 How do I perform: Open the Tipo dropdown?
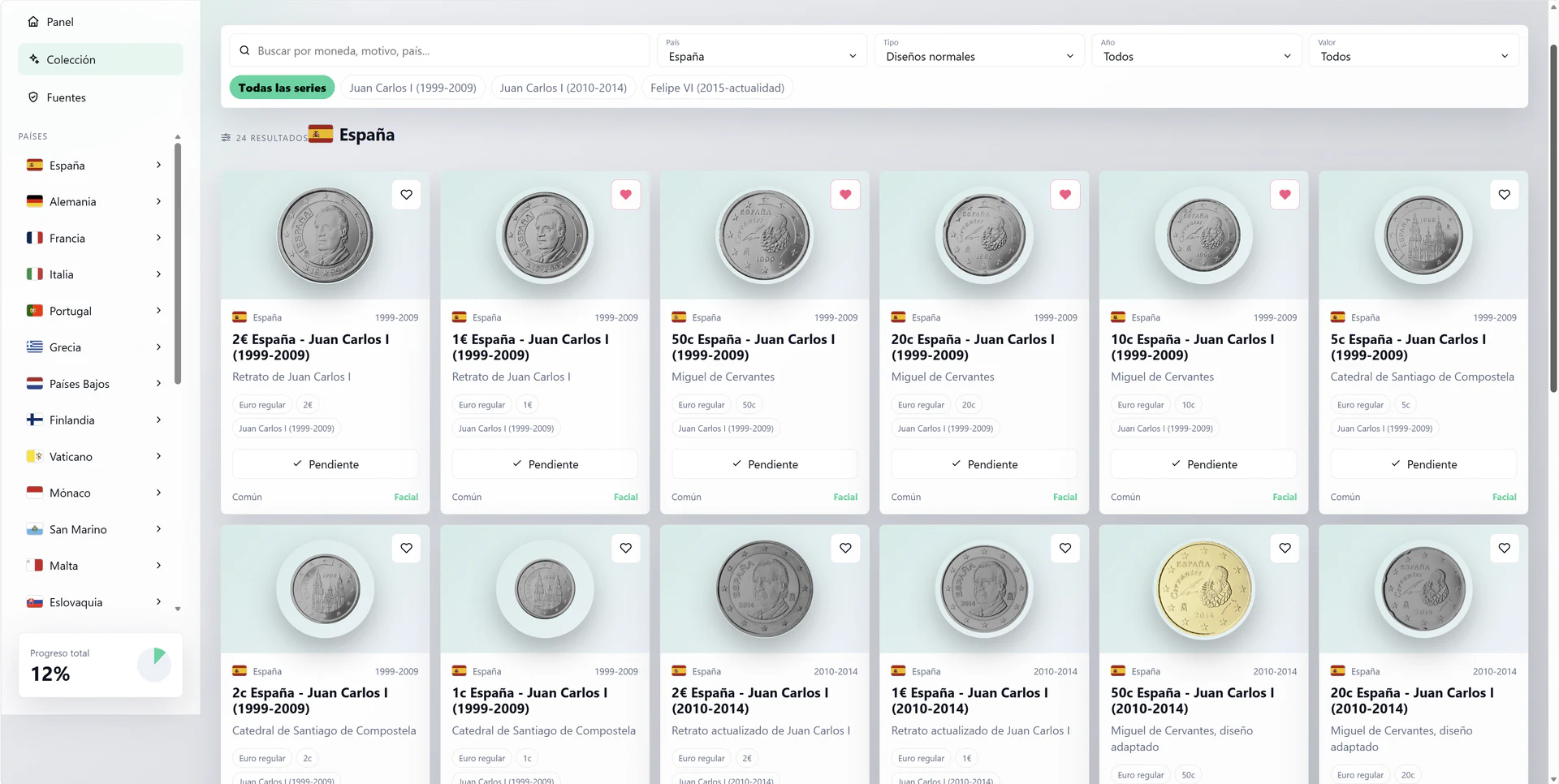point(979,50)
